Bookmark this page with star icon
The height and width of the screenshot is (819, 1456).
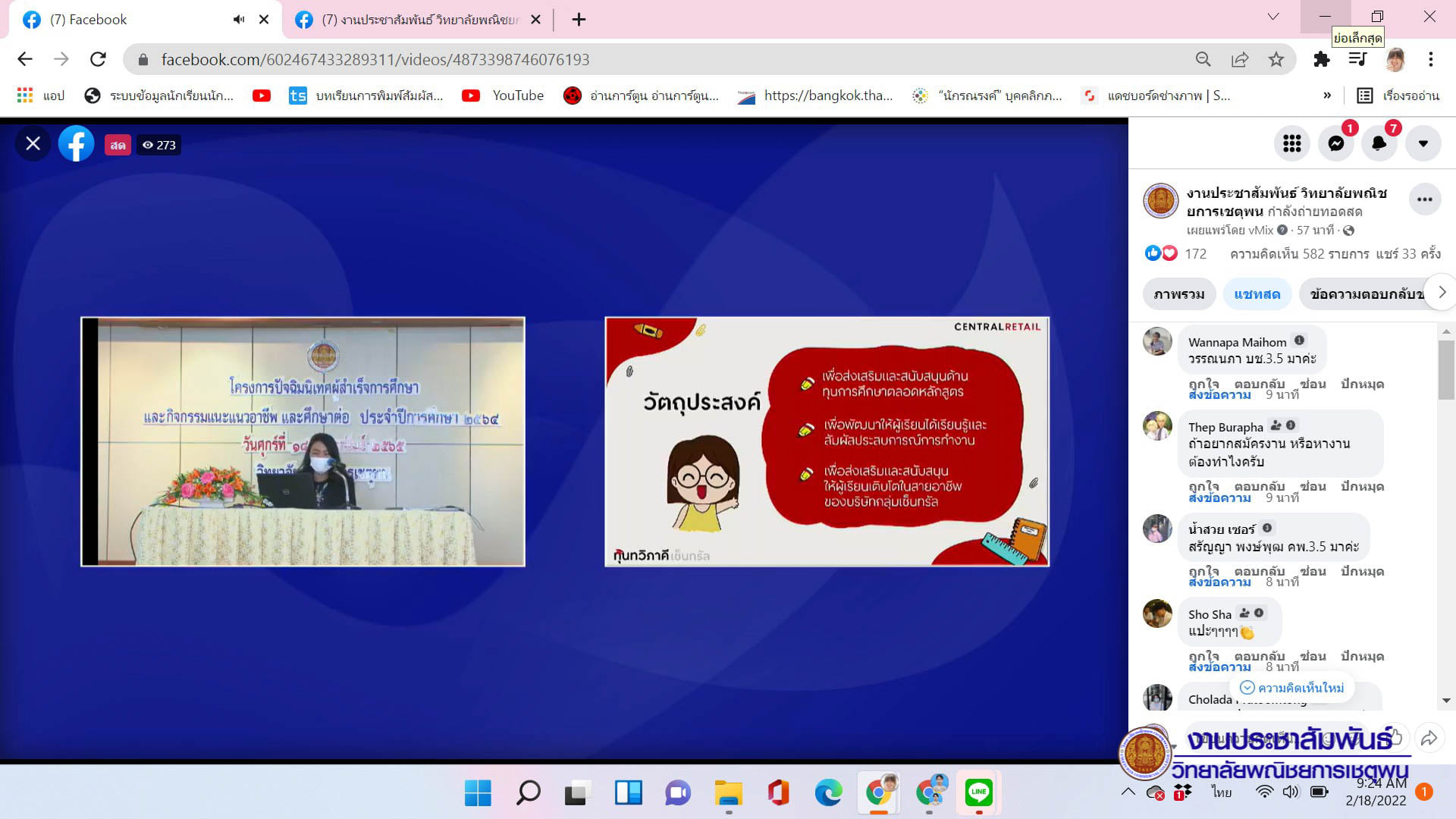(1276, 59)
